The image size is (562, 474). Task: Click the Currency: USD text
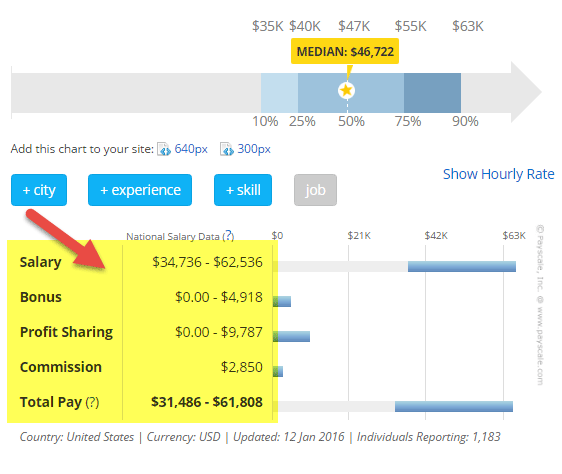coord(184,437)
